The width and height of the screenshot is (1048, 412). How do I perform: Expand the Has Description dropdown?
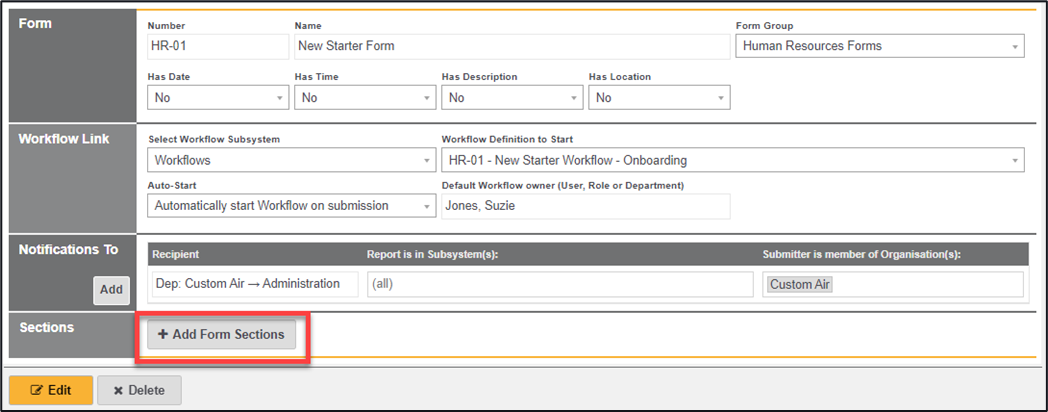pos(512,98)
